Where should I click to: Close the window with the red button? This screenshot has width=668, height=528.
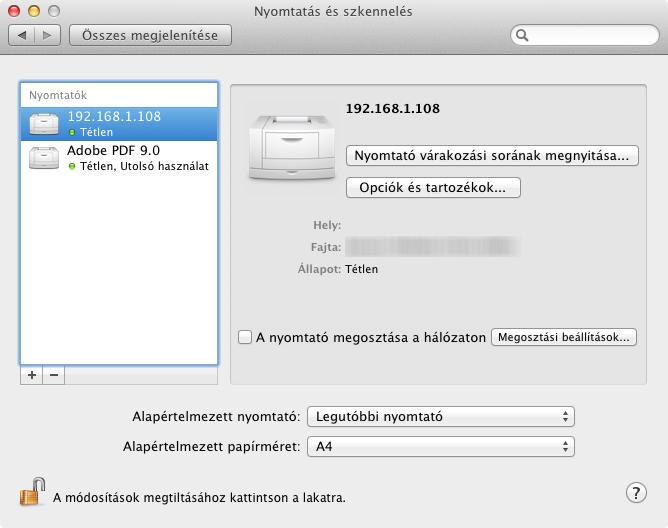[x=14, y=11]
